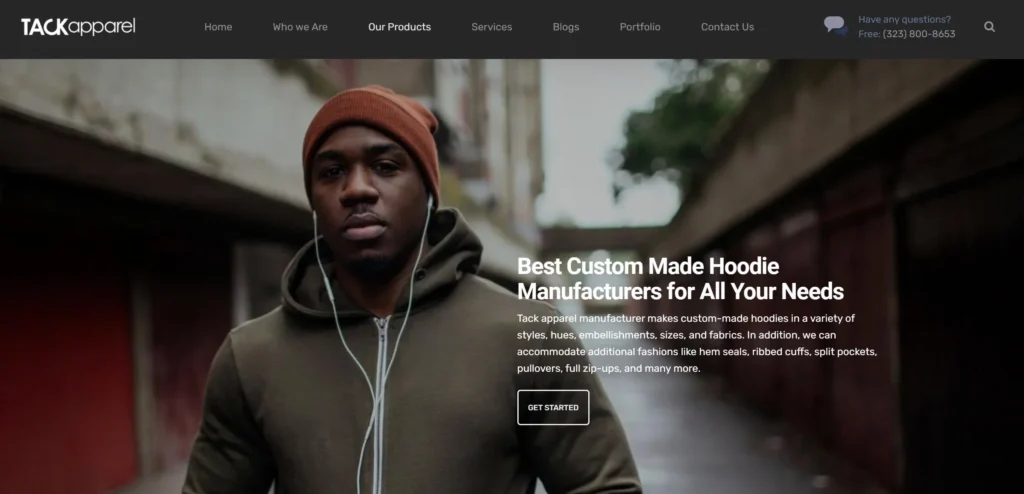
Task: Call the phone number (323) 800-8653
Action: [919, 34]
